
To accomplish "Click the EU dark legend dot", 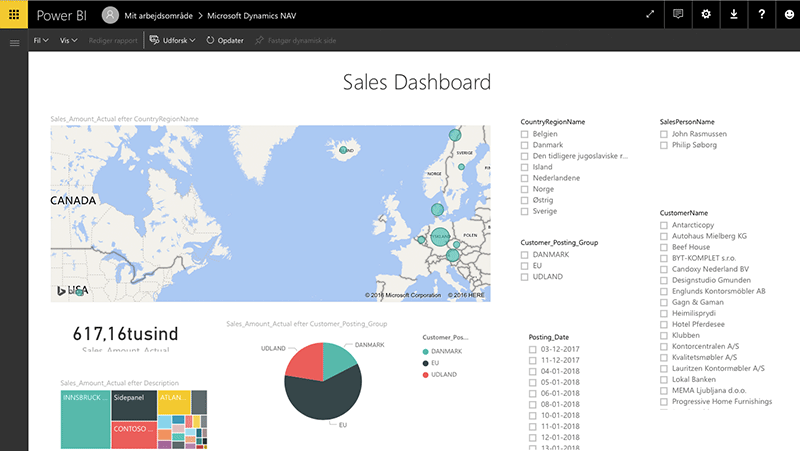I will [426, 363].
